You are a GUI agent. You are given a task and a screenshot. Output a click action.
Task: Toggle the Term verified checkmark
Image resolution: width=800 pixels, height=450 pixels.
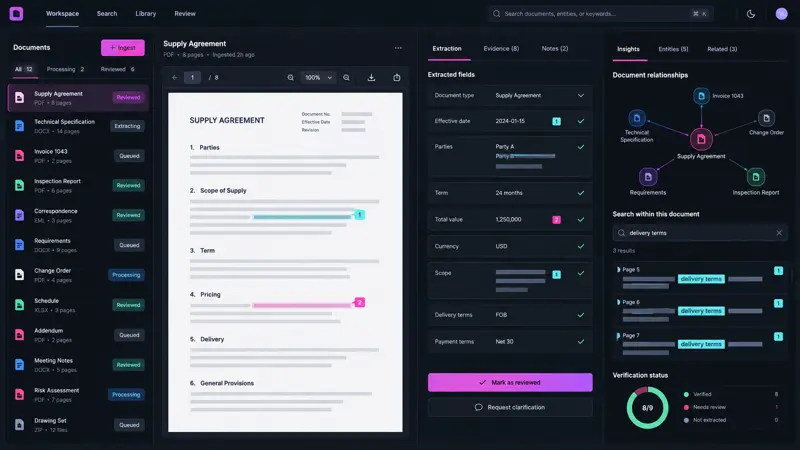click(581, 193)
